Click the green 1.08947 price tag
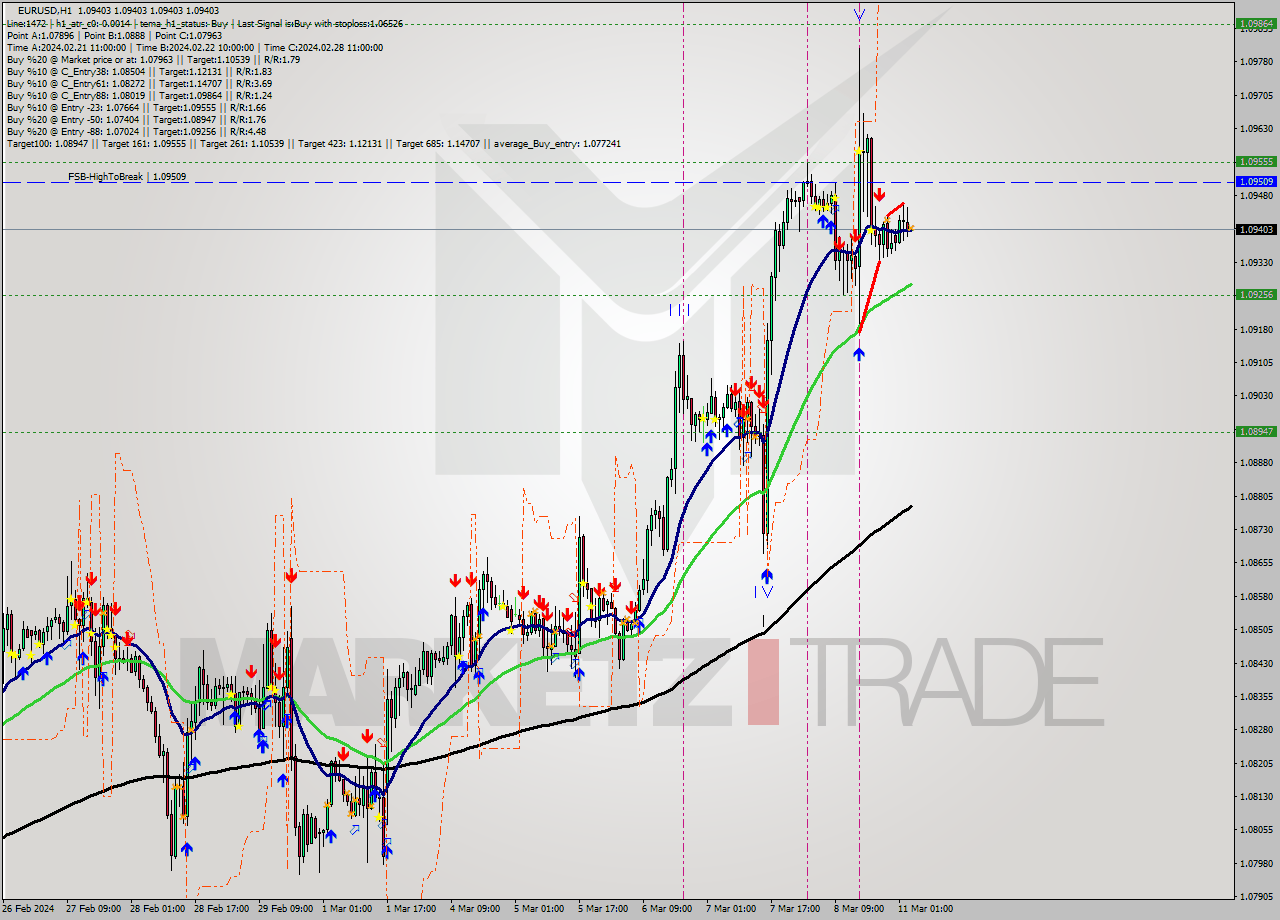The image size is (1280, 920). click(1255, 432)
